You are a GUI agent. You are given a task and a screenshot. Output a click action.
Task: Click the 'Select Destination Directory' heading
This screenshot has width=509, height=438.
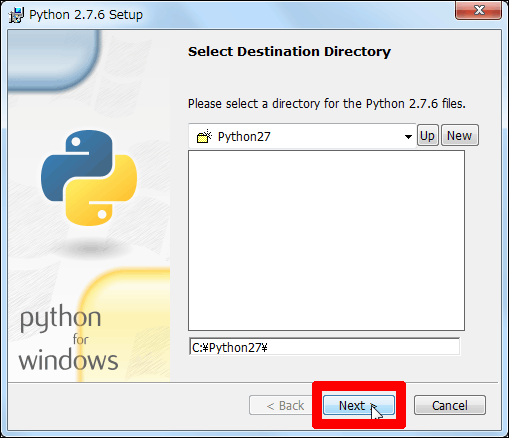(289, 52)
